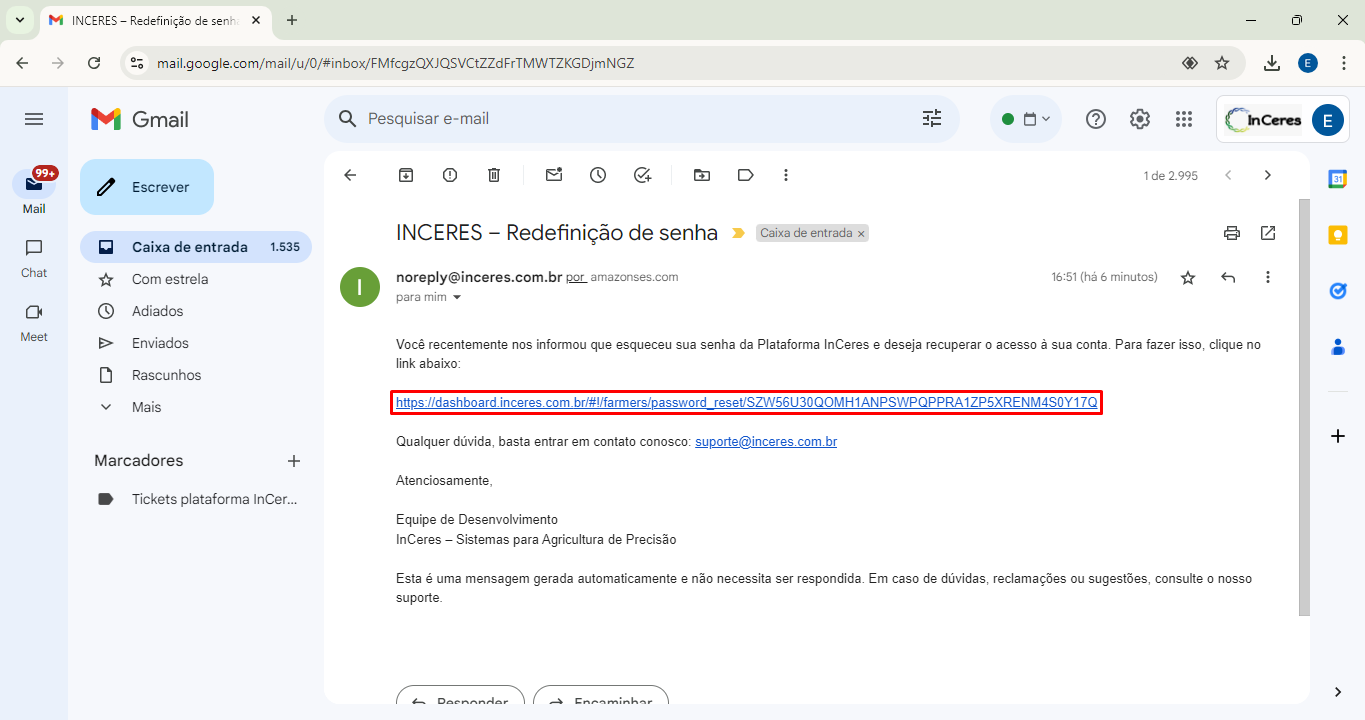Open more options in email toolbar
This screenshot has height=720, width=1365.
pyautogui.click(x=786, y=175)
